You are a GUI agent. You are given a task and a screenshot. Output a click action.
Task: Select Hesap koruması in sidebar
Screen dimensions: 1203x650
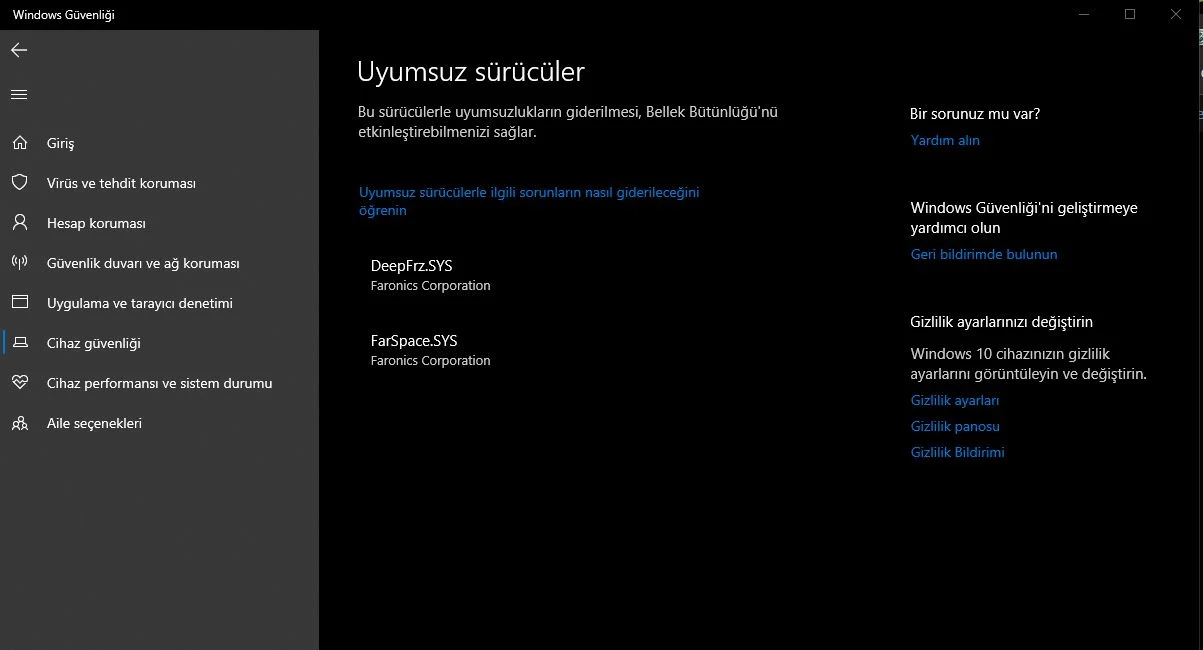pos(96,223)
